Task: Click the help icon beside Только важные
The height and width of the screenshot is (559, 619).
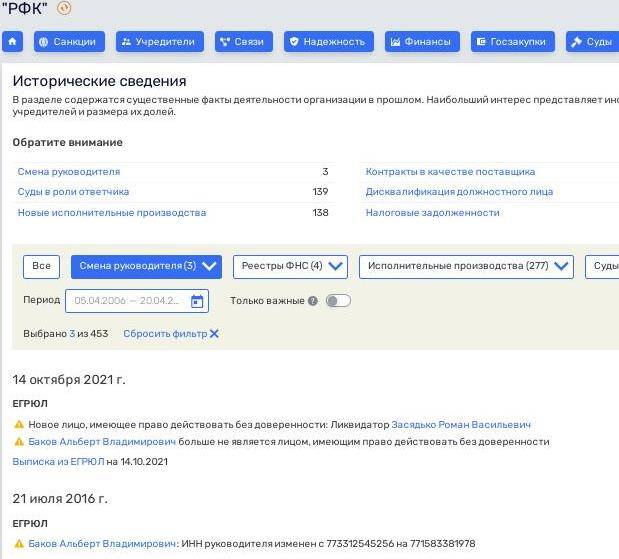Action: 313,301
